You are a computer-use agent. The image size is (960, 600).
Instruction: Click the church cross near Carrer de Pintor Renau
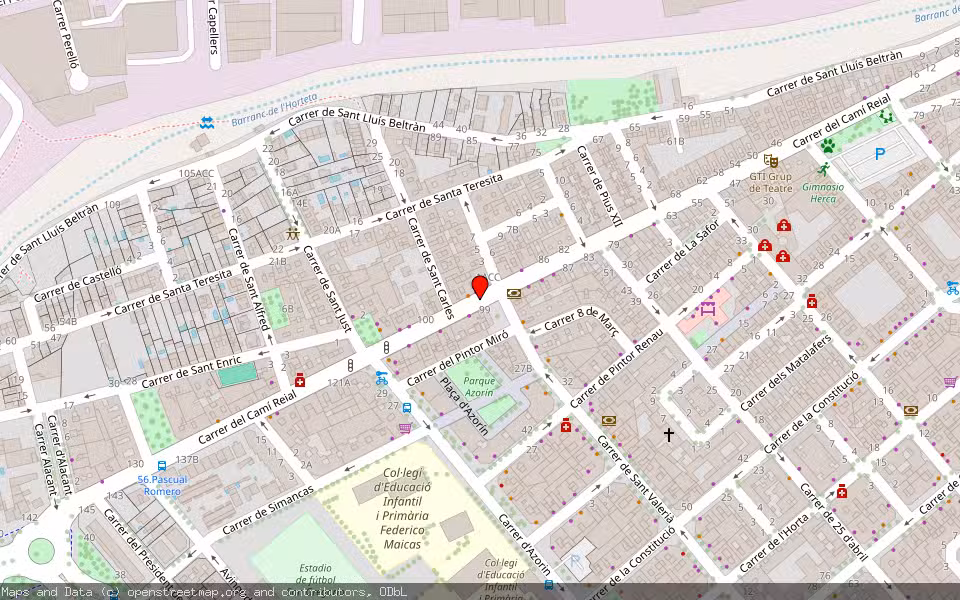click(667, 432)
